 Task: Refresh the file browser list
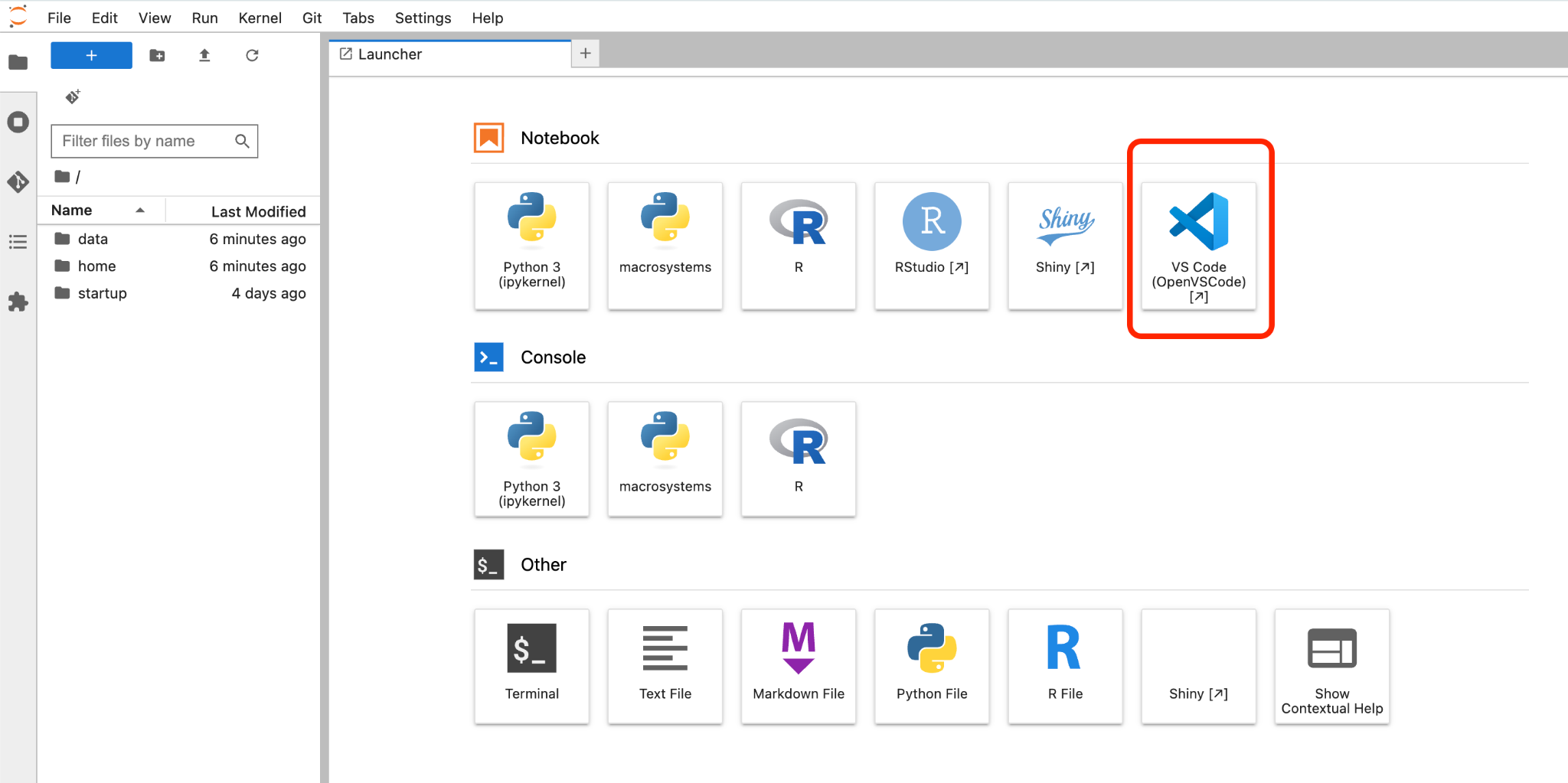[252, 55]
